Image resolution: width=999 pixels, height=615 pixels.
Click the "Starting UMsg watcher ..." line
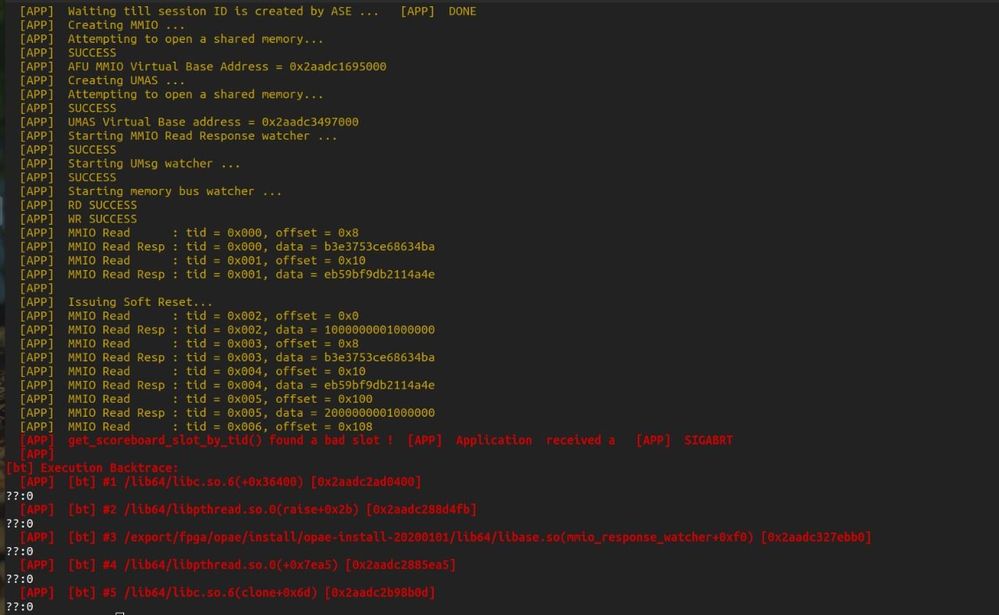[x=154, y=164]
